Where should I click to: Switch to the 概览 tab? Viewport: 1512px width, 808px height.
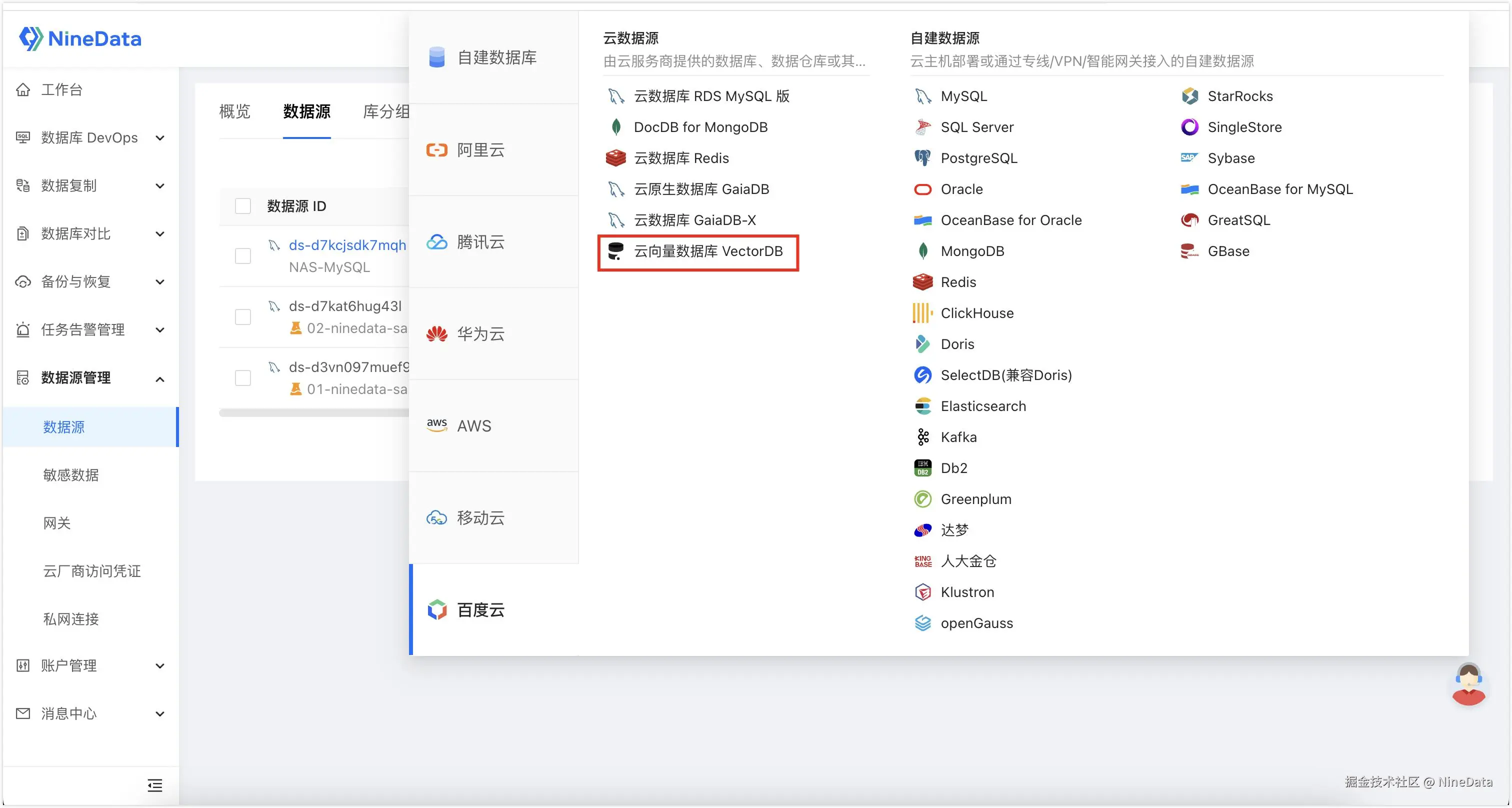click(234, 111)
